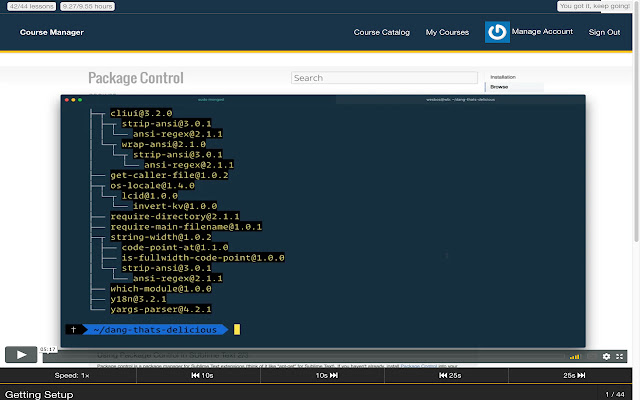Click the cliui@3.2.0 line

click(141, 113)
